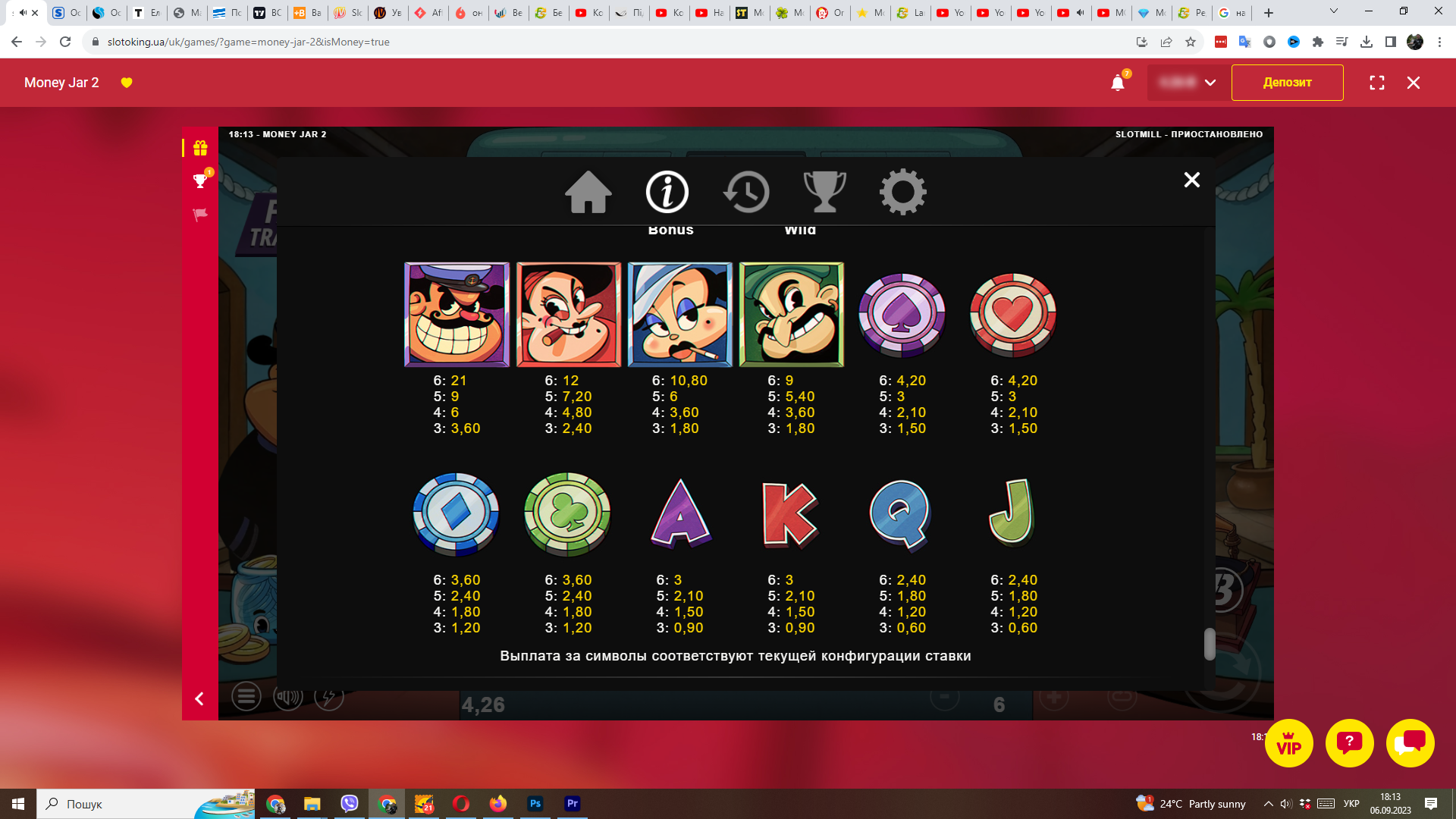
Task: Collapse the sidebar with left chevron
Action: [199, 698]
